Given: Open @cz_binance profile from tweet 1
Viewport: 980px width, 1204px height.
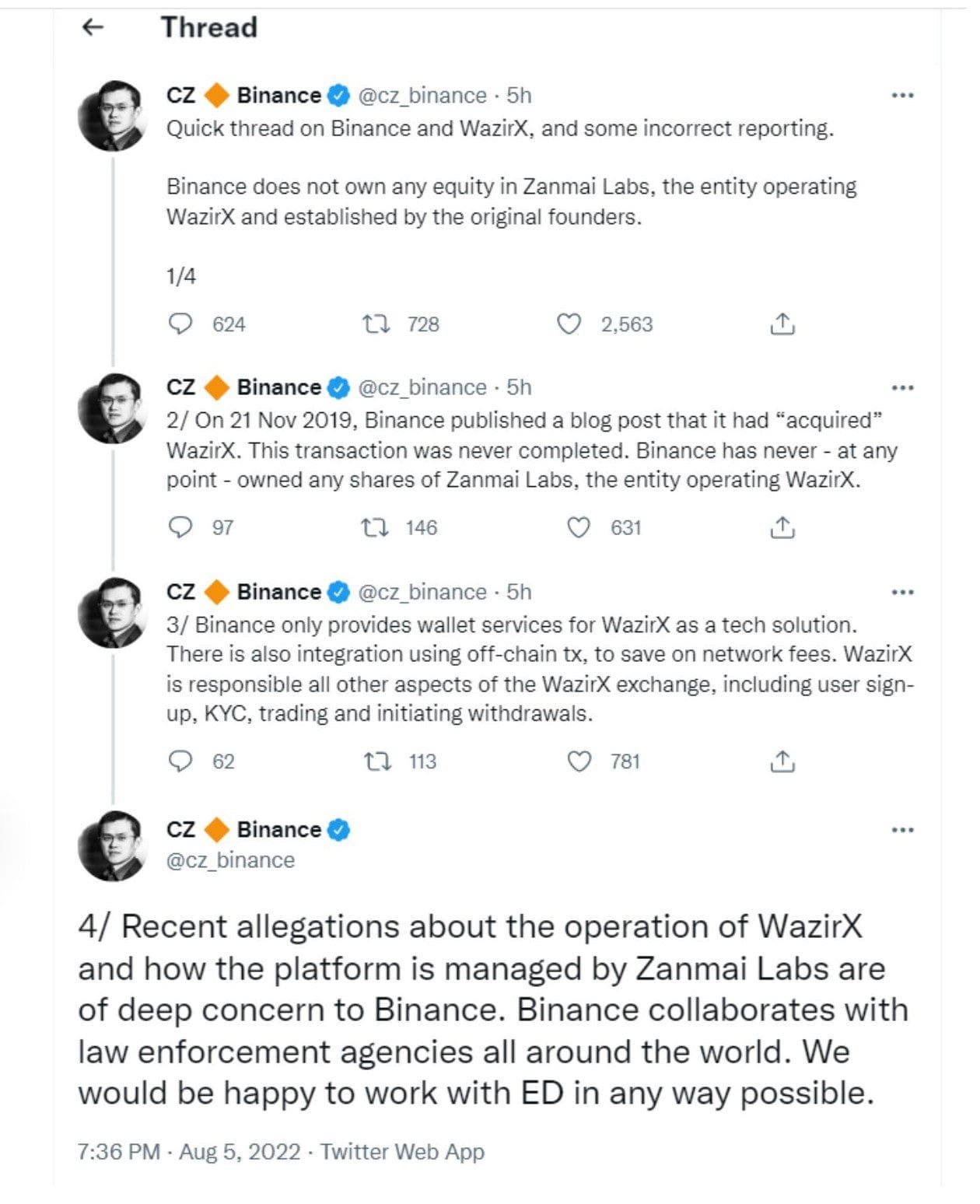Looking at the screenshot, I should [x=421, y=95].
